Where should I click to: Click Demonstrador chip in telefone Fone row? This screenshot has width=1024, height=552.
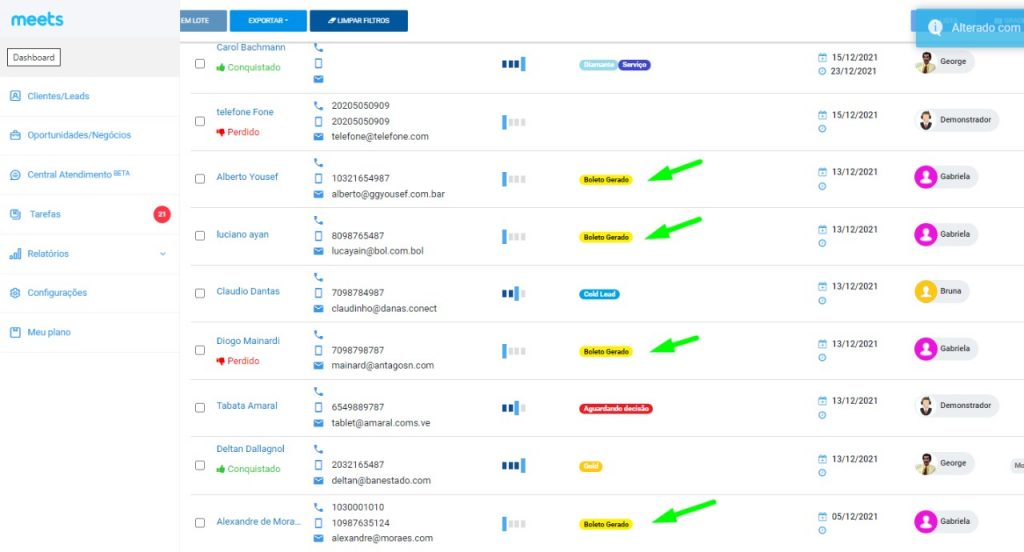[956, 120]
